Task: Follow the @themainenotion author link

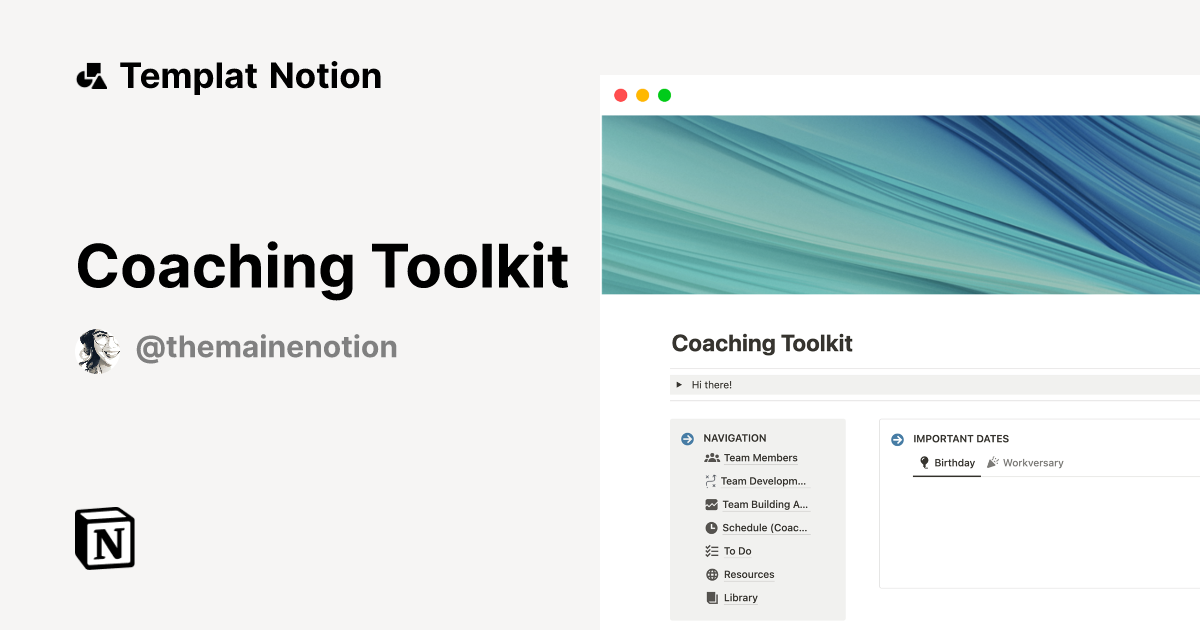Action: tap(266, 346)
